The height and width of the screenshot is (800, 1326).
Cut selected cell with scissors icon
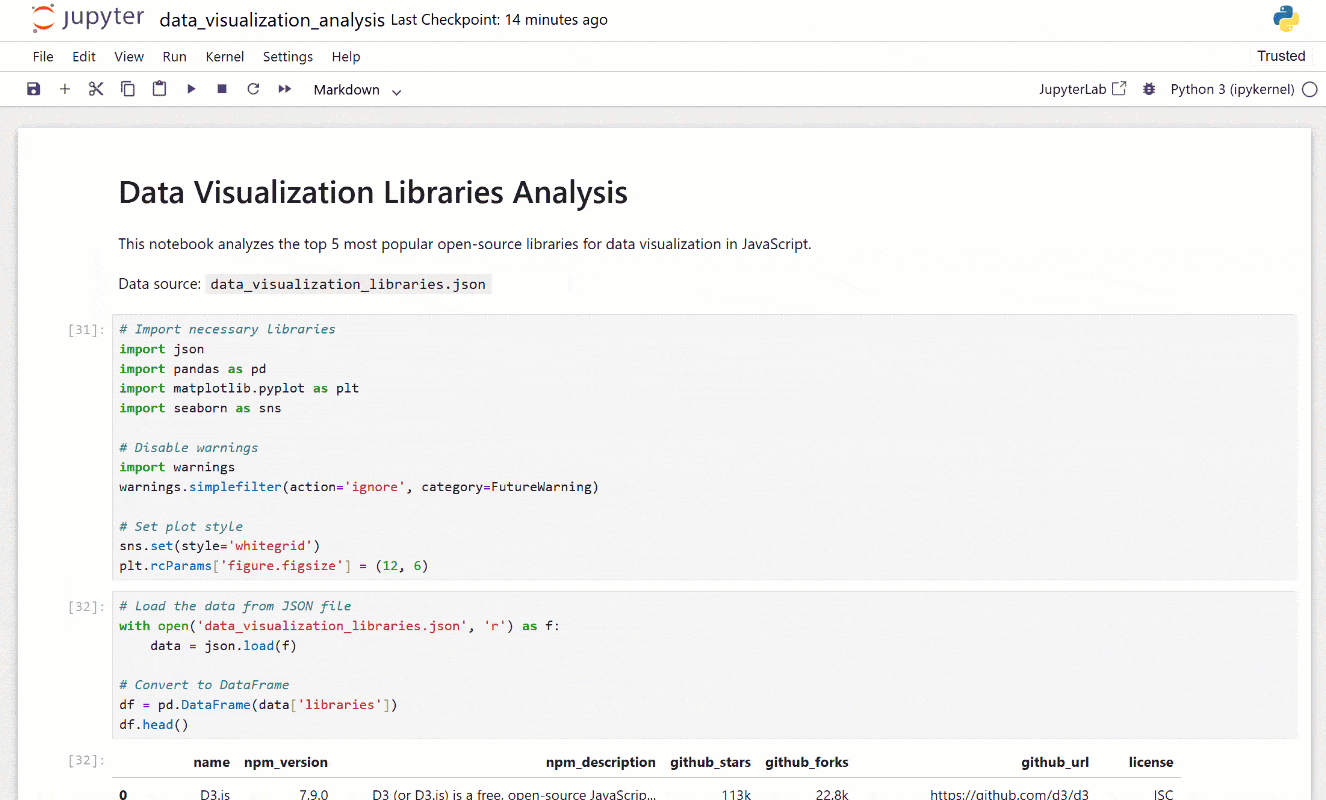96,89
